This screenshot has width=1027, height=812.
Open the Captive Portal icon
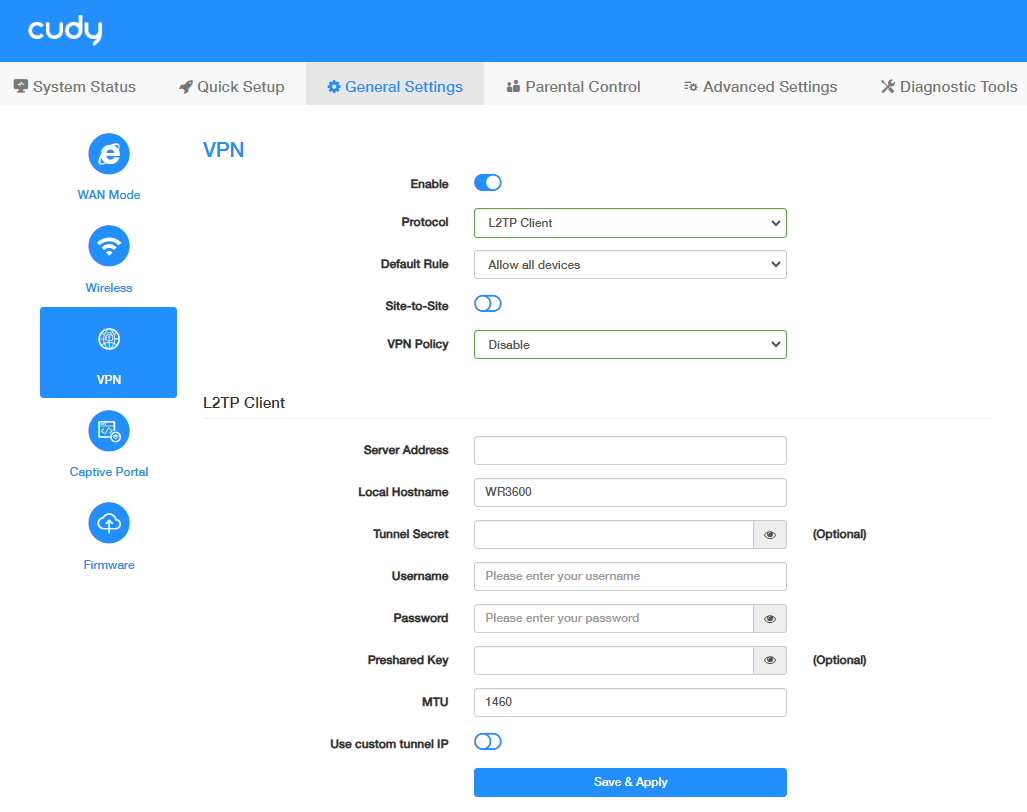109,431
